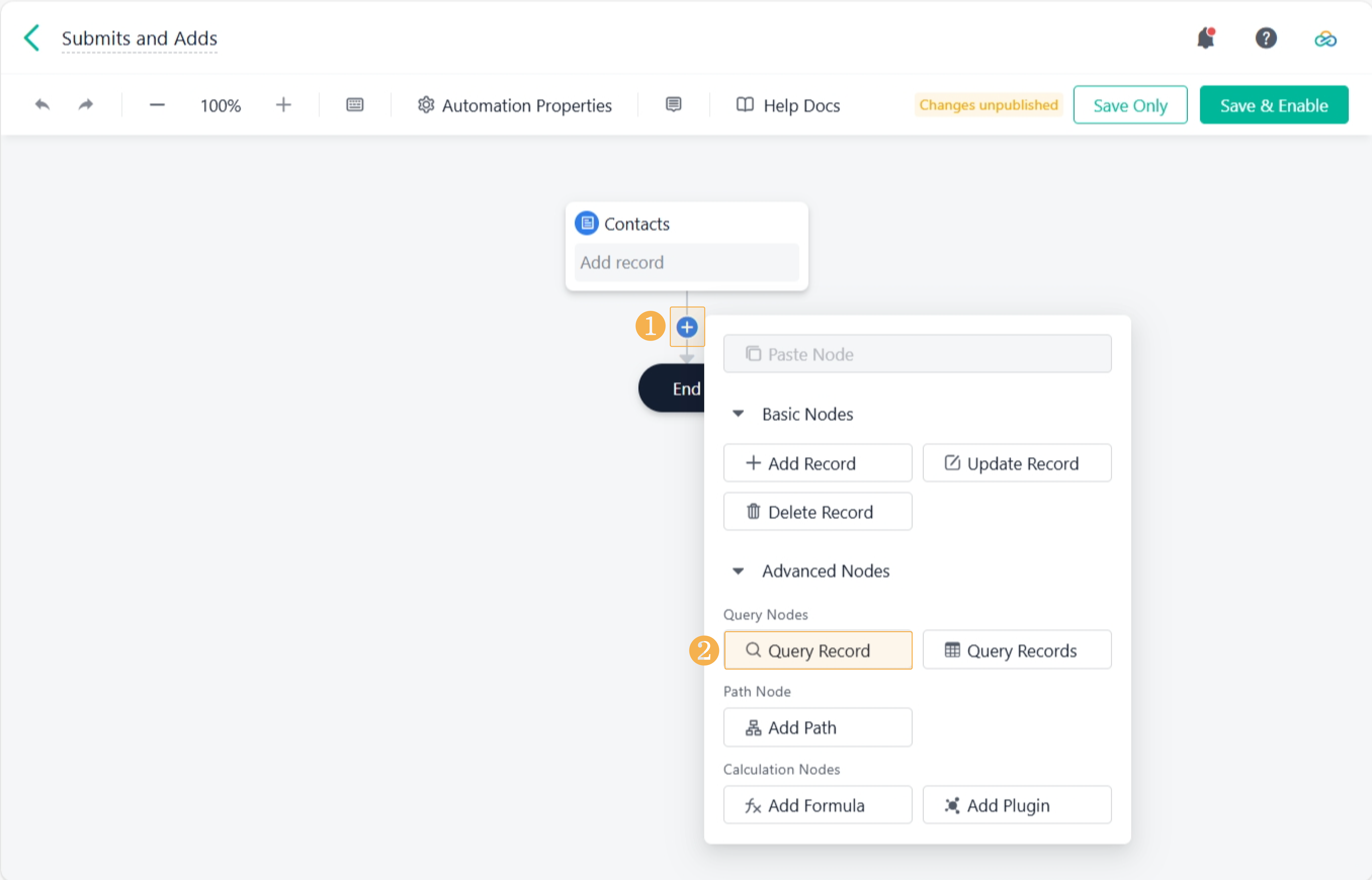This screenshot has width=1372, height=880.
Task: Choose Update Record node
Action: click(x=1017, y=463)
